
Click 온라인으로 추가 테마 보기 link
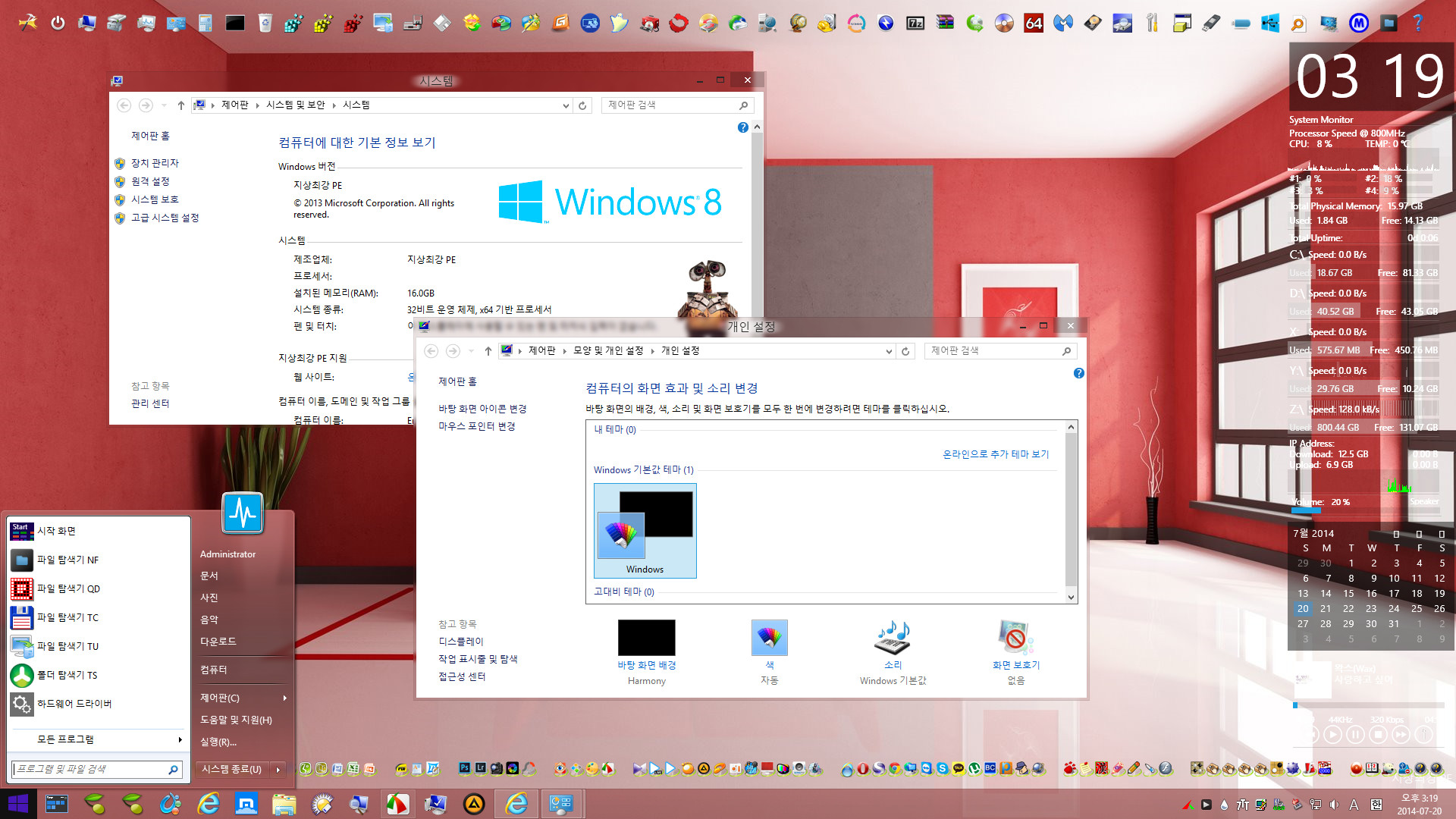pos(996,454)
